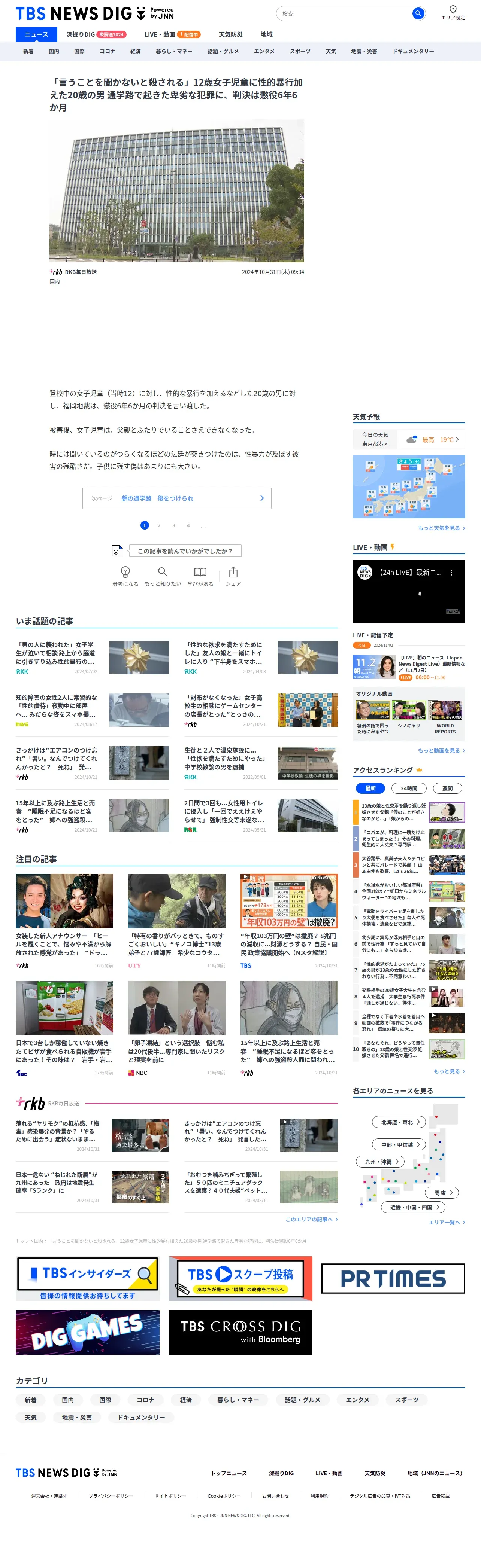Click ranking もっと見る link

click(449, 1071)
